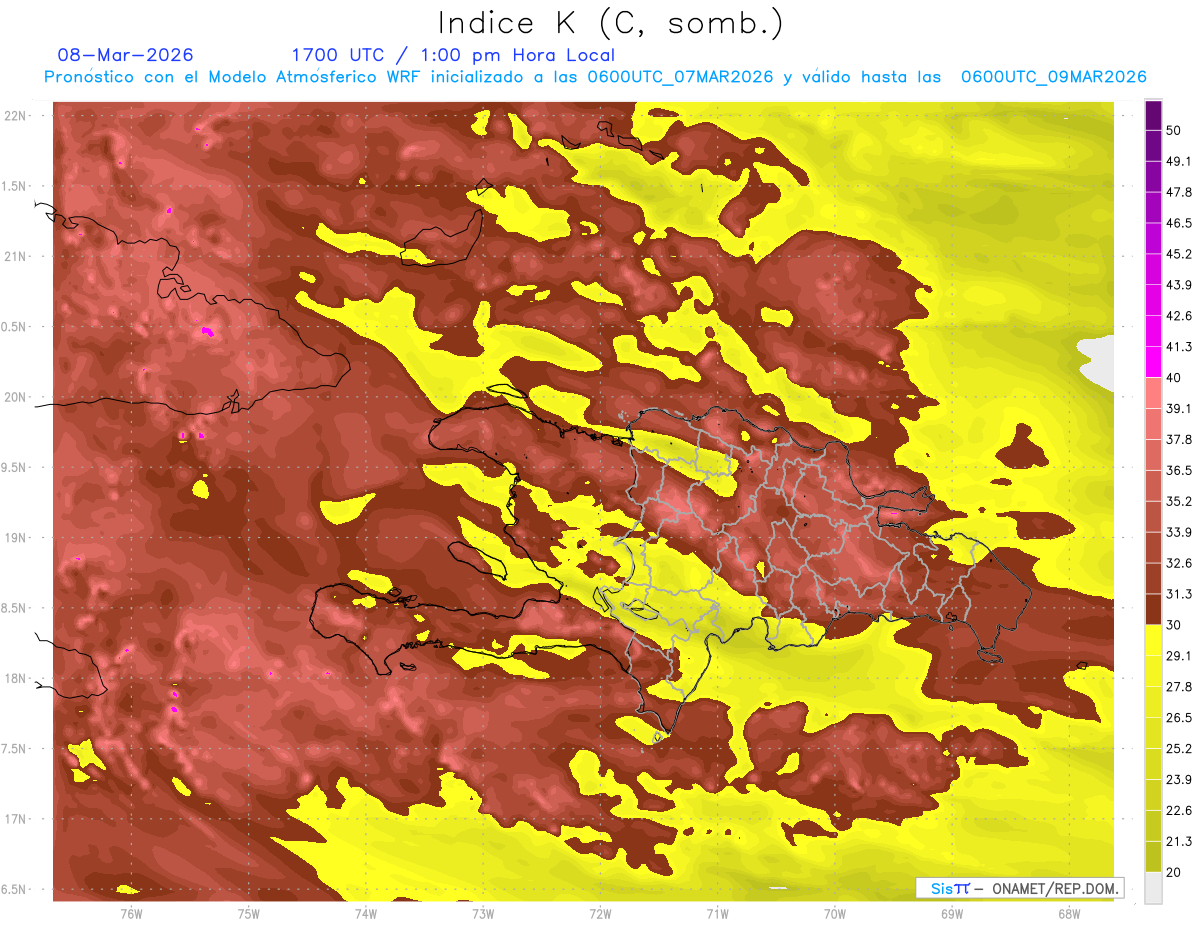Click the legend value "46.5"

click(x=1179, y=223)
